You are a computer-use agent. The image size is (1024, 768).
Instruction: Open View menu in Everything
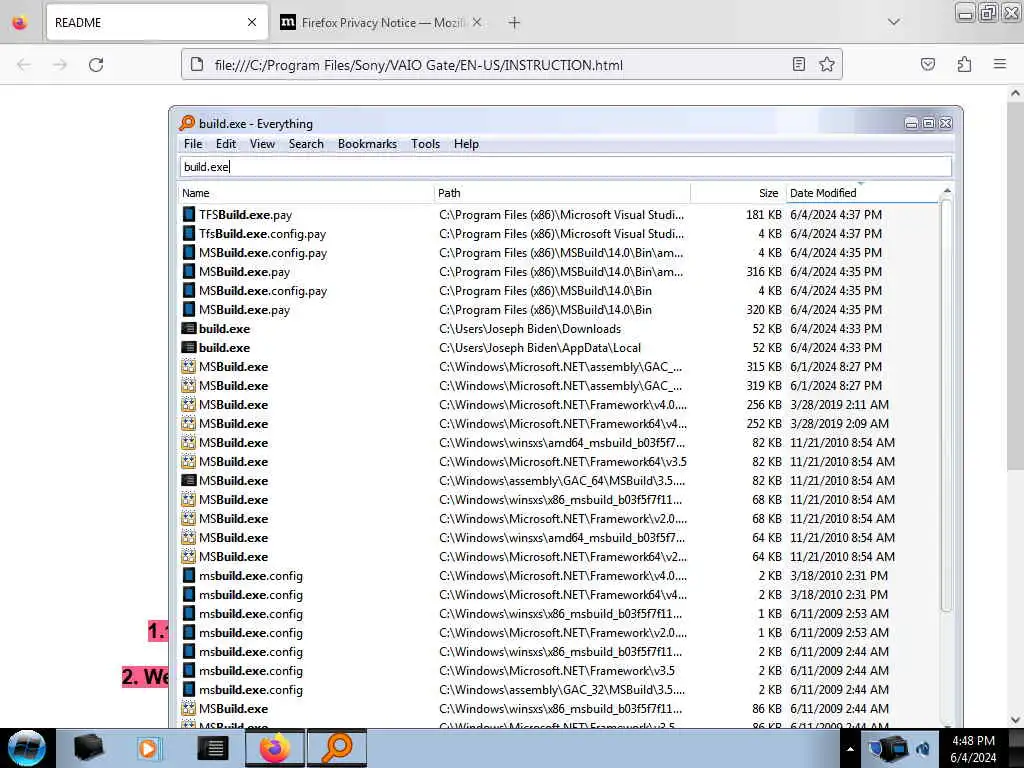click(262, 144)
